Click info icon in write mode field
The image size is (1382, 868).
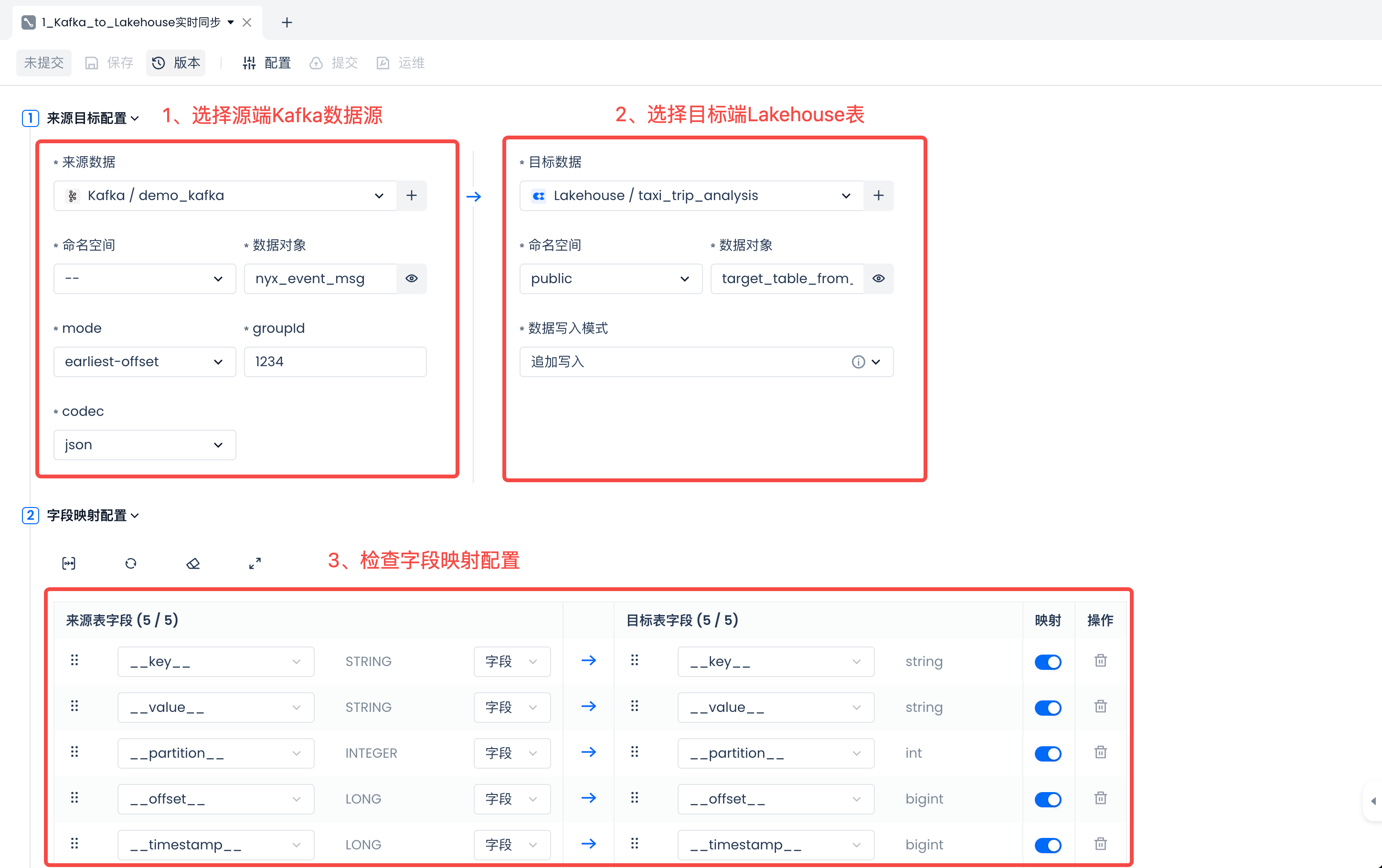[x=858, y=362]
